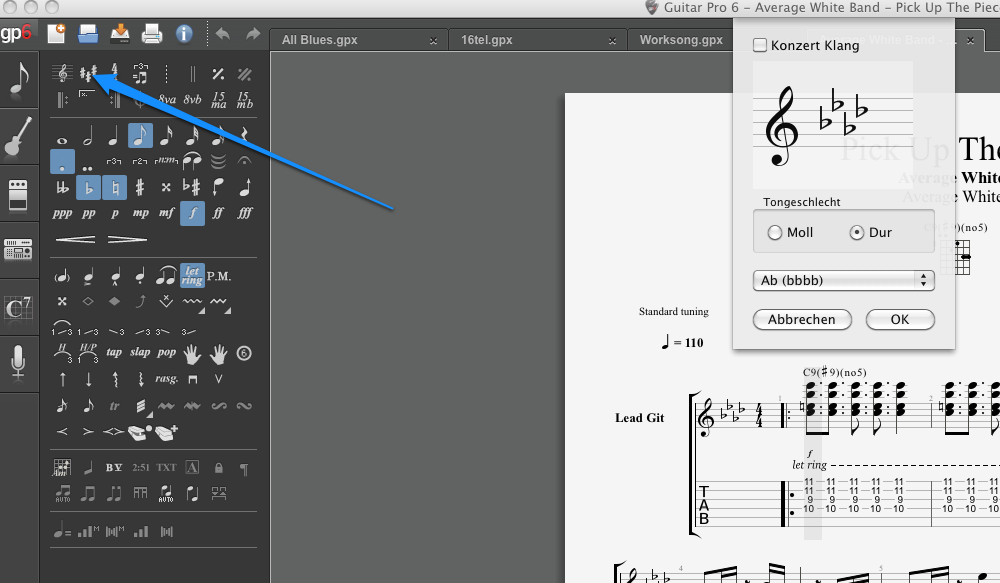Apply the 8vb octave marking

click(192, 100)
